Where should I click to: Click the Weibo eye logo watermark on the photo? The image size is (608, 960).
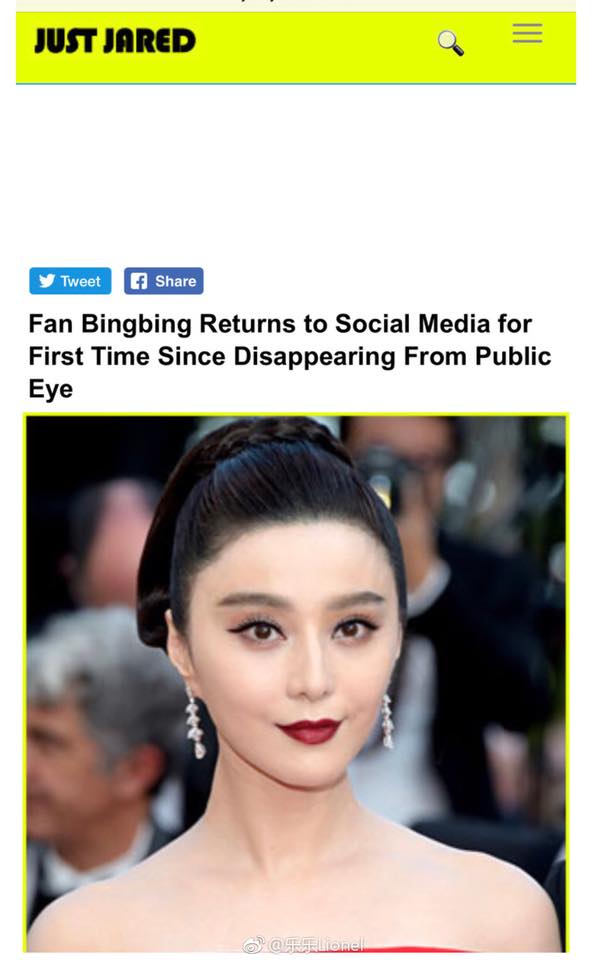coord(253,945)
